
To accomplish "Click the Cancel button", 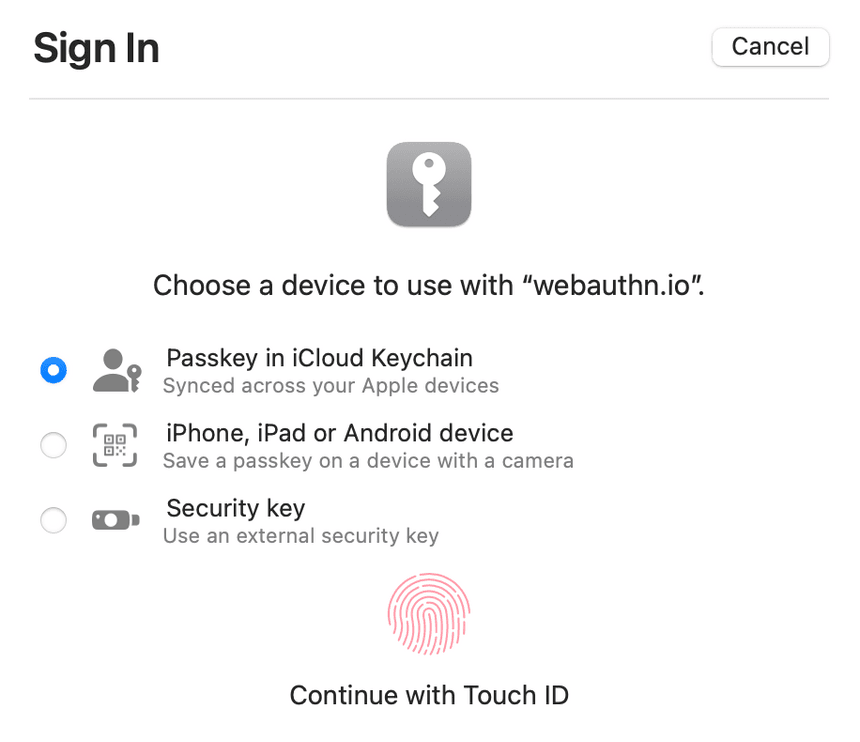I will 770,47.
